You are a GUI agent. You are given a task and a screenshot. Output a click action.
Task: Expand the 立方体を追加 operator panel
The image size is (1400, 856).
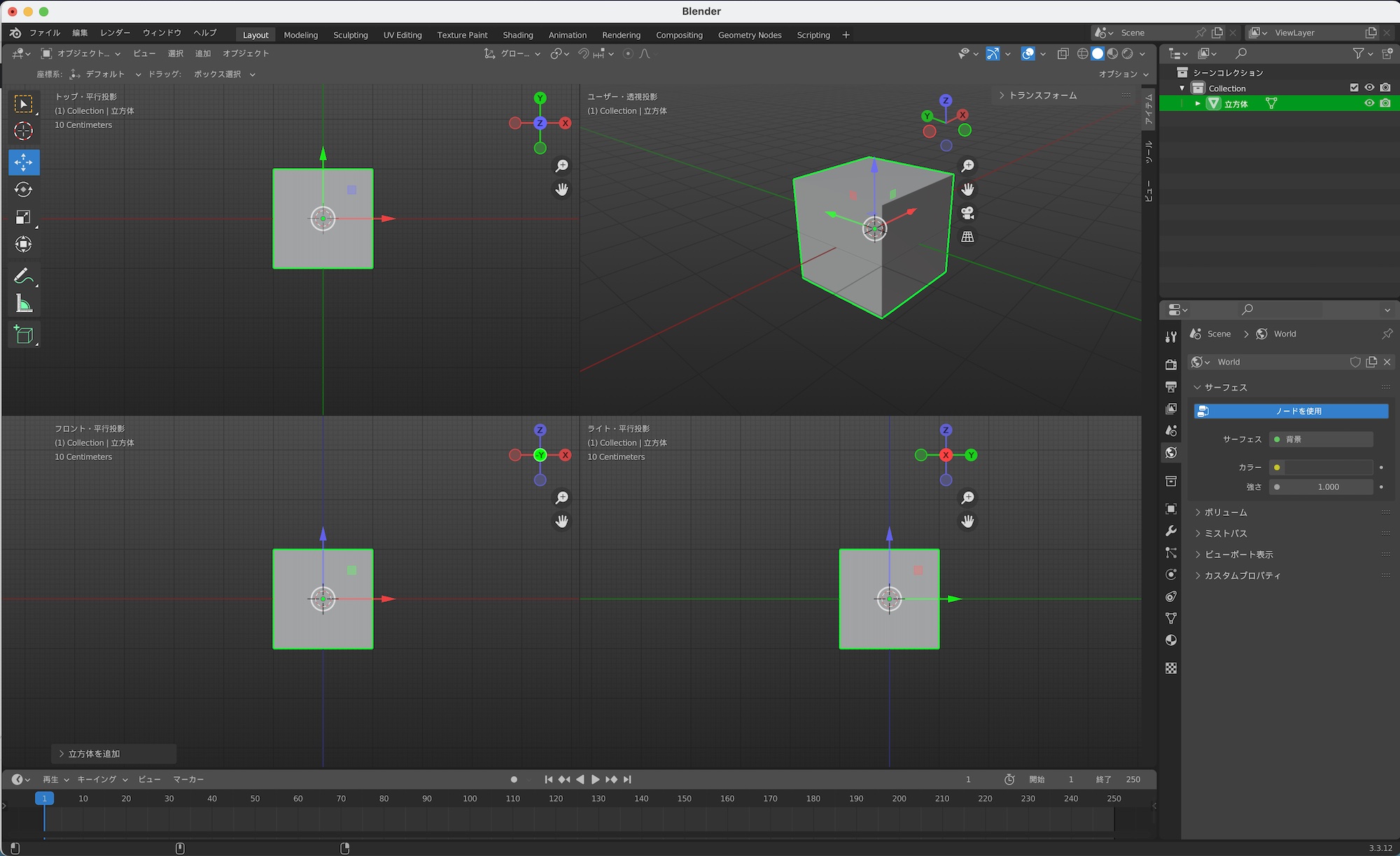click(94, 754)
